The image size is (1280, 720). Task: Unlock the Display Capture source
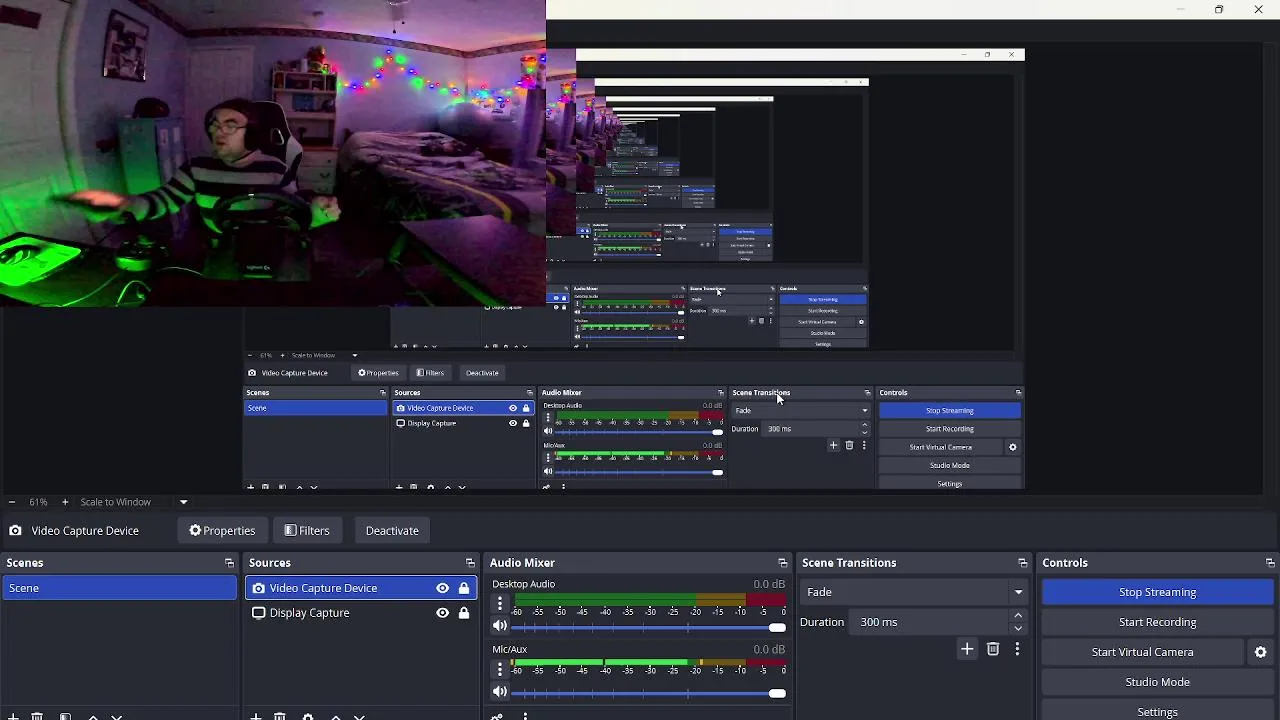pyautogui.click(x=464, y=613)
